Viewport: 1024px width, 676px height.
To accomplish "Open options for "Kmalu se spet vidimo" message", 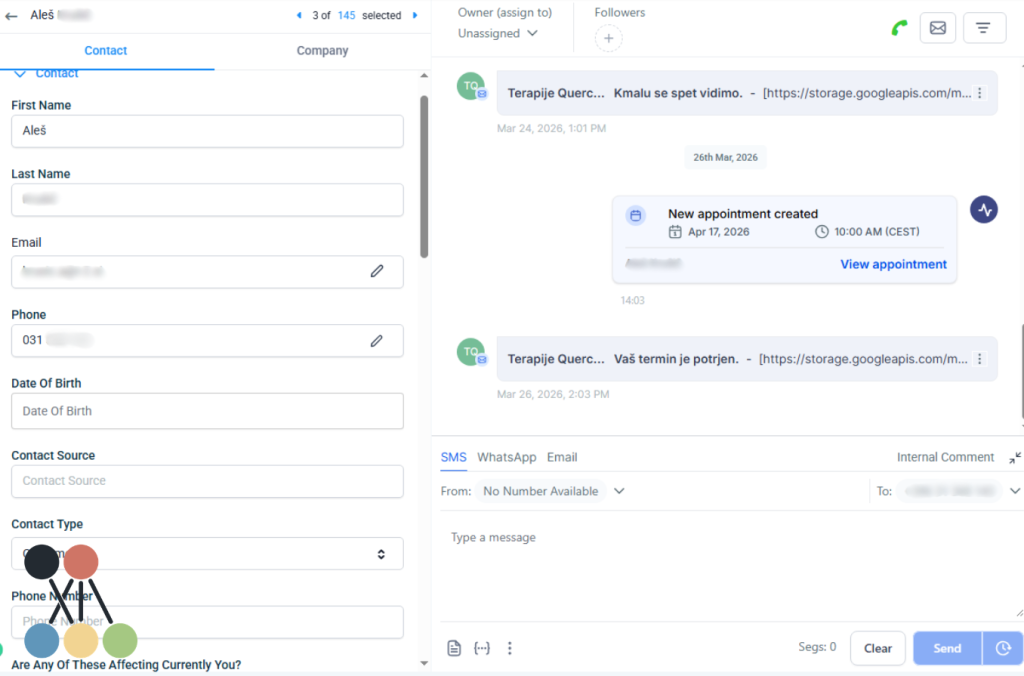I will (x=980, y=93).
